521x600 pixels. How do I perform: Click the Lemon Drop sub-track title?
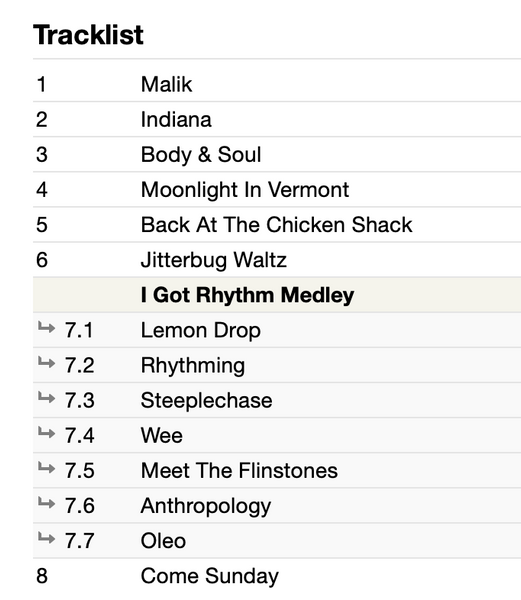(x=201, y=331)
